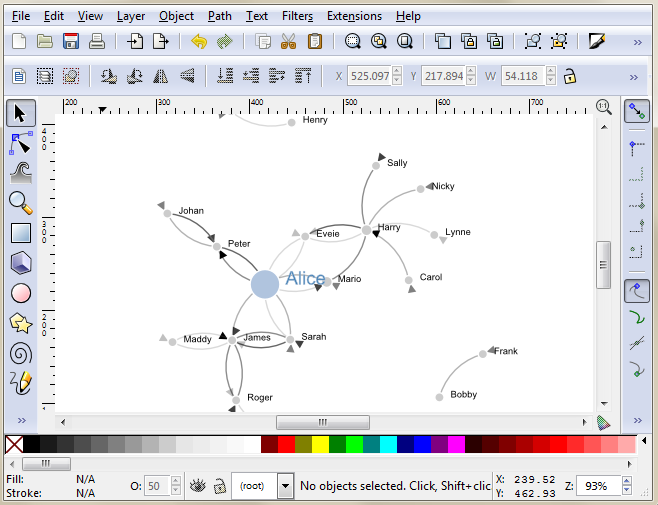This screenshot has height=505, width=658.
Task: Print the document
Action: click(97, 42)
